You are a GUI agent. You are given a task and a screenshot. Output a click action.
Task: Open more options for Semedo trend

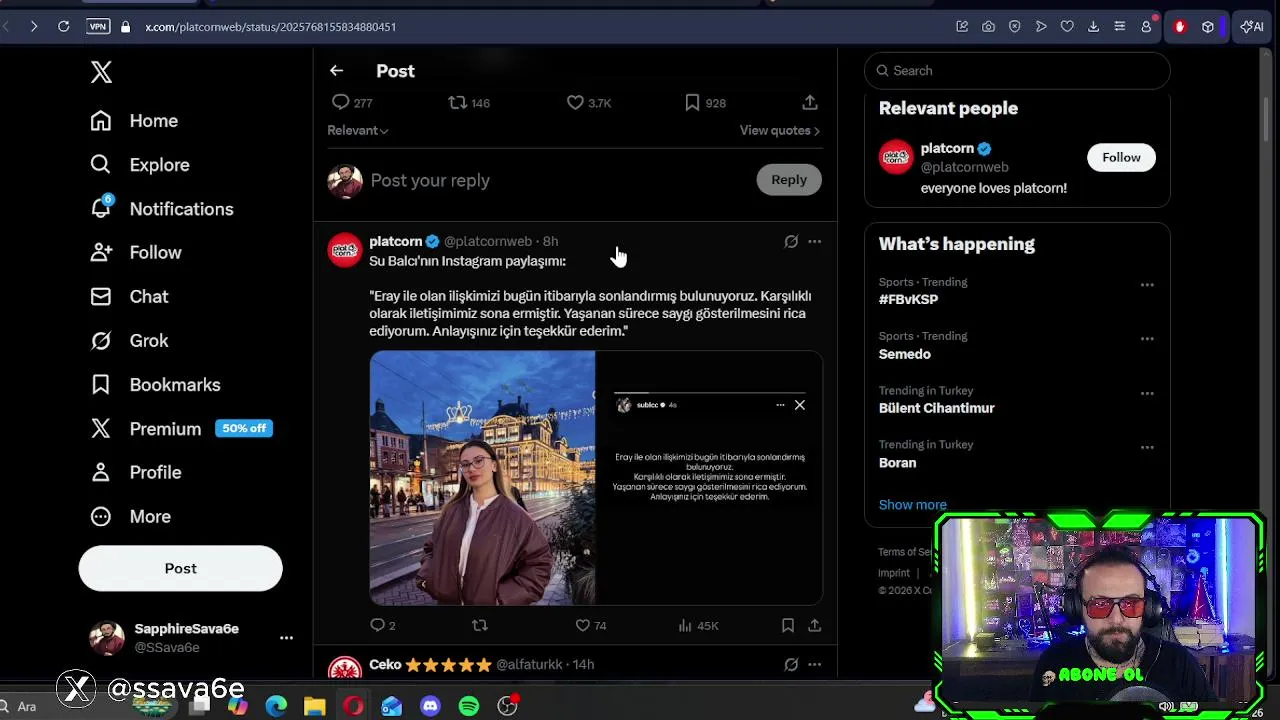1147,339
